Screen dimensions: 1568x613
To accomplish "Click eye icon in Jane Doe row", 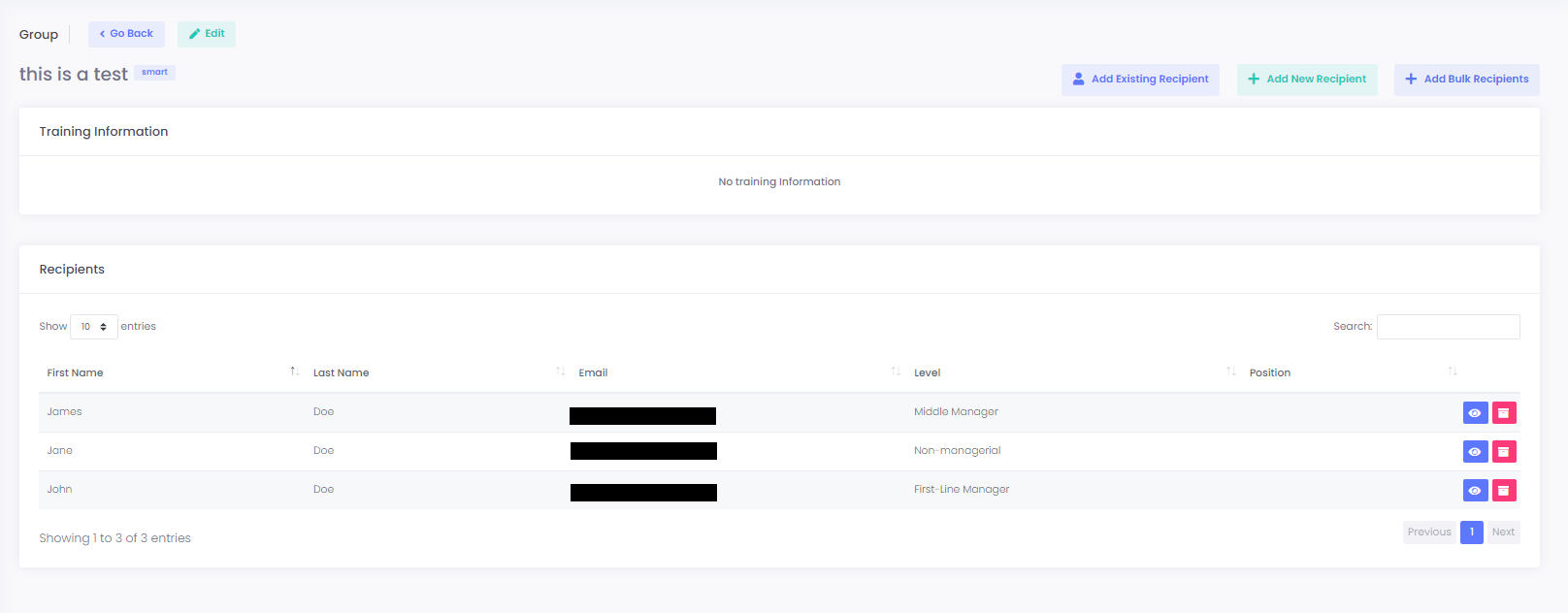I will pos(1475,452).
